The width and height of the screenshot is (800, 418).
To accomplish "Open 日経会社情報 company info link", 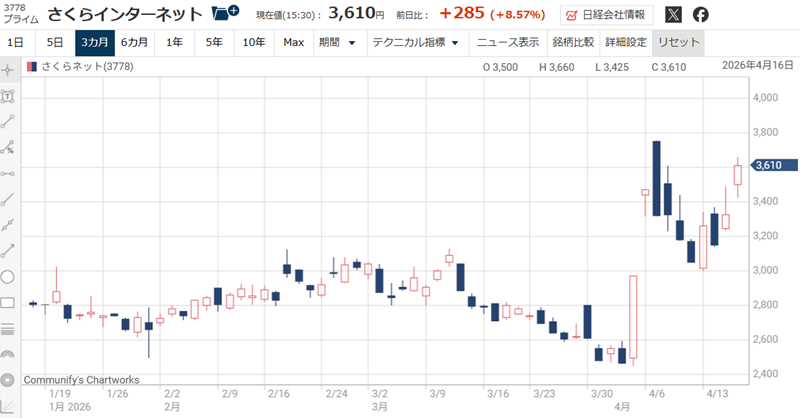I will click(608, 15).
